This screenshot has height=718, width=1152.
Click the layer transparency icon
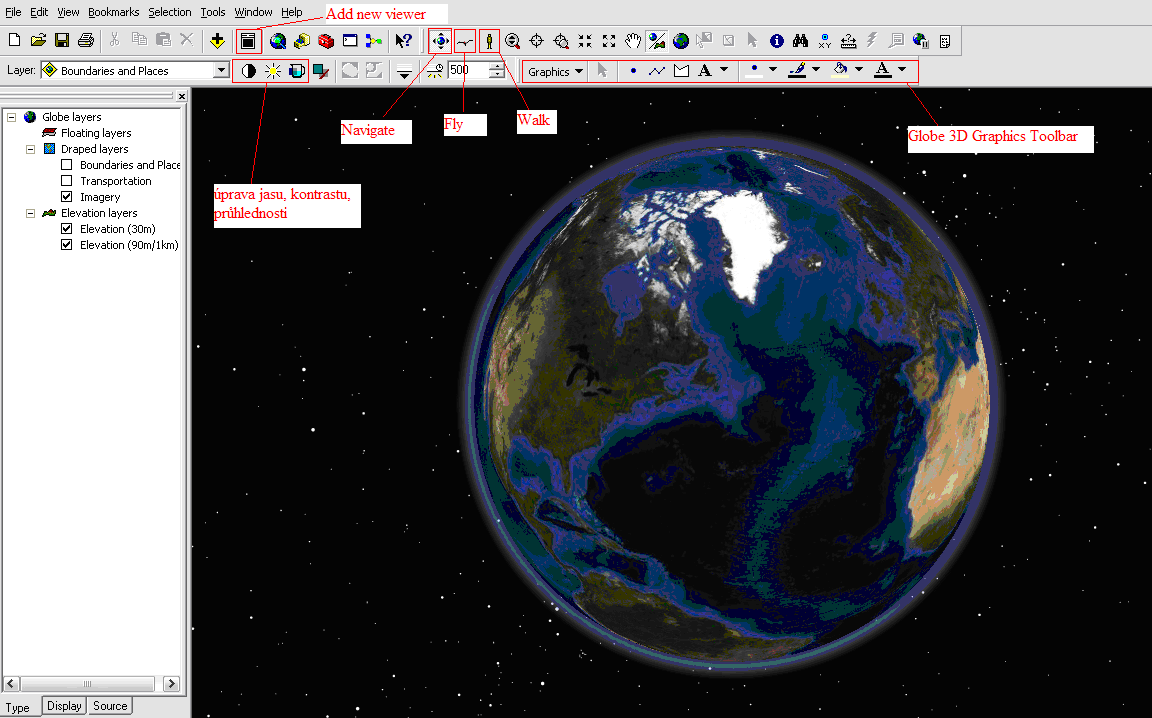297,71
